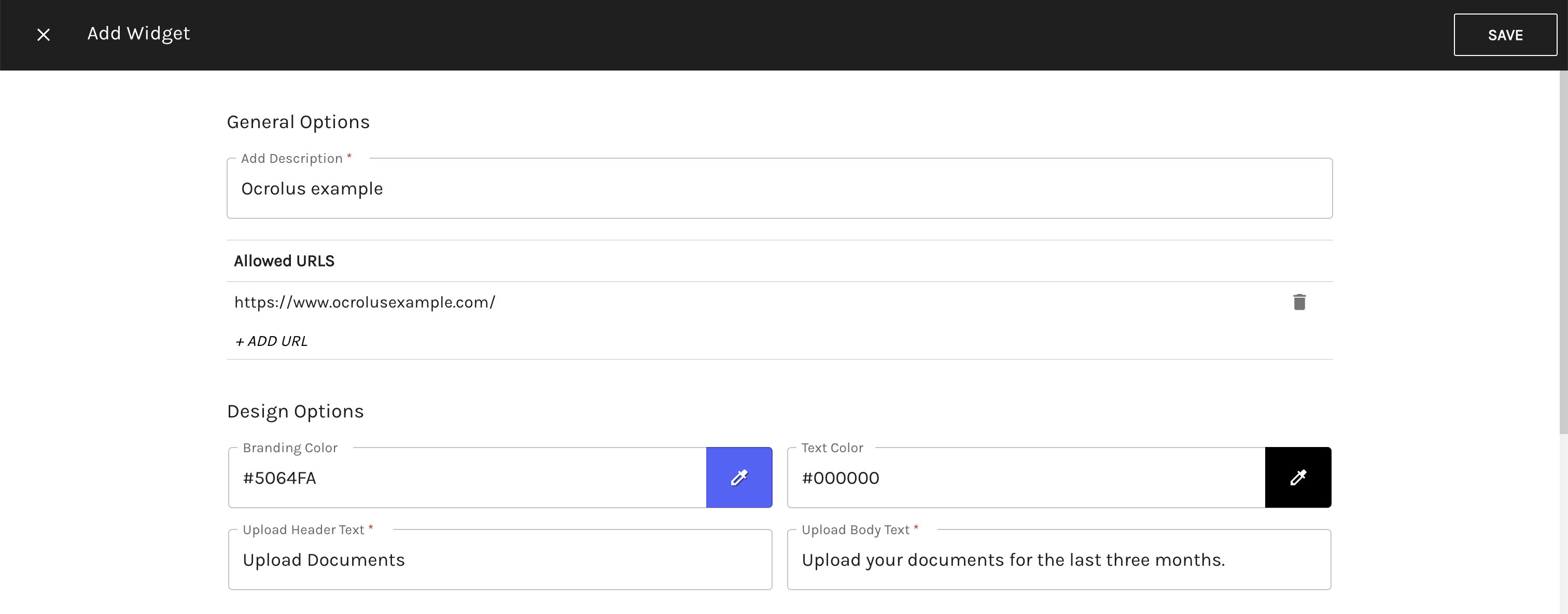Viewport: 1568px width, 614px height.
Task: Select the https://www.ocrolusexample.com/ URL entry
Action: click(x=365, y=302)
